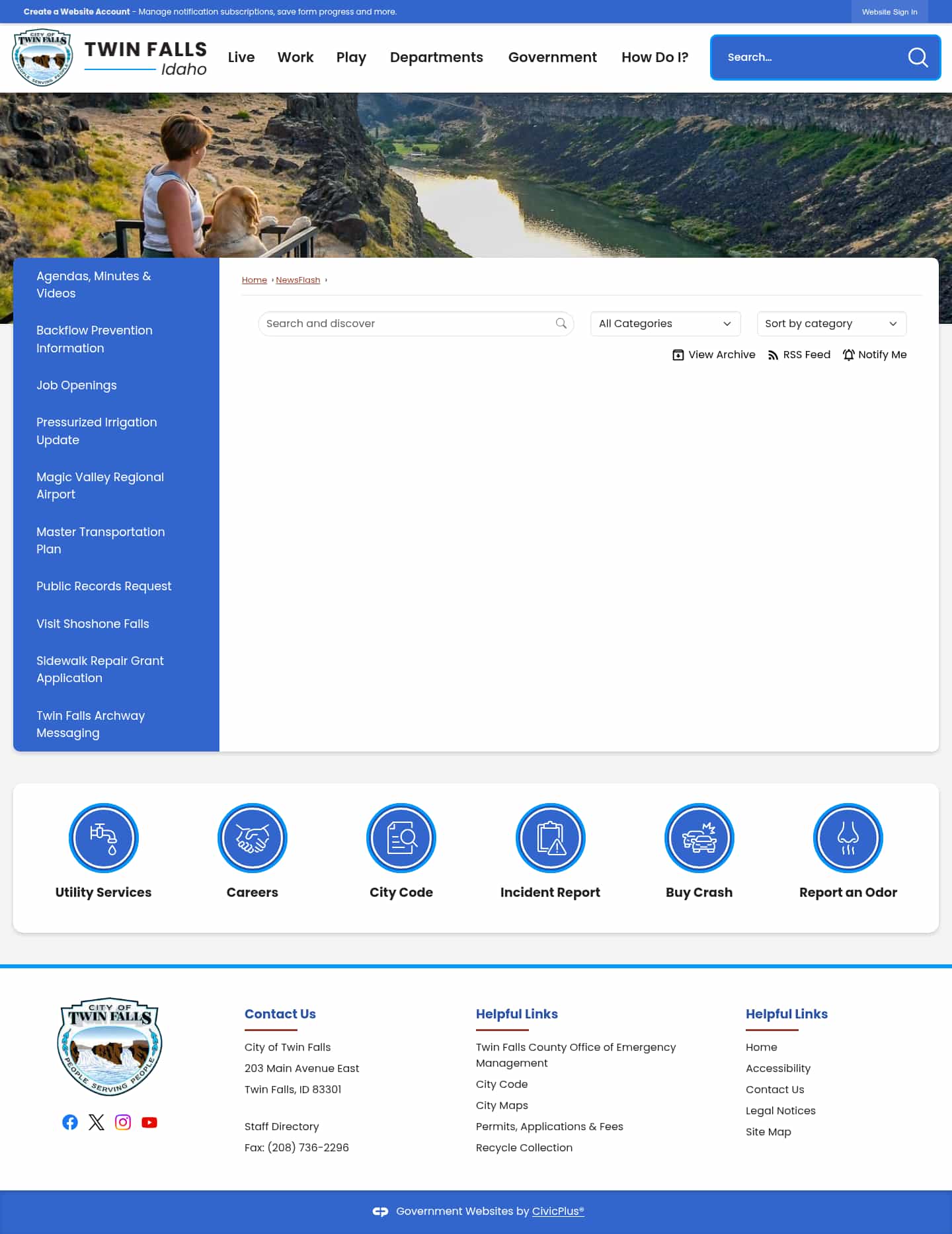
Task: Click the CivicPlus logo icon in footer bar
Action: (x=380, y=1212)
